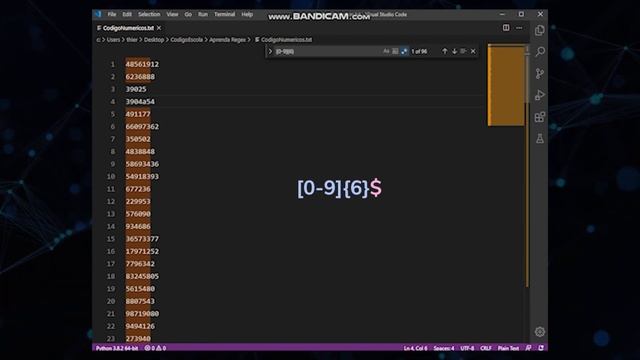Viewport: 640px width, 360px height.
Task: Open the Manage gear menu
Action: point(540,331)
